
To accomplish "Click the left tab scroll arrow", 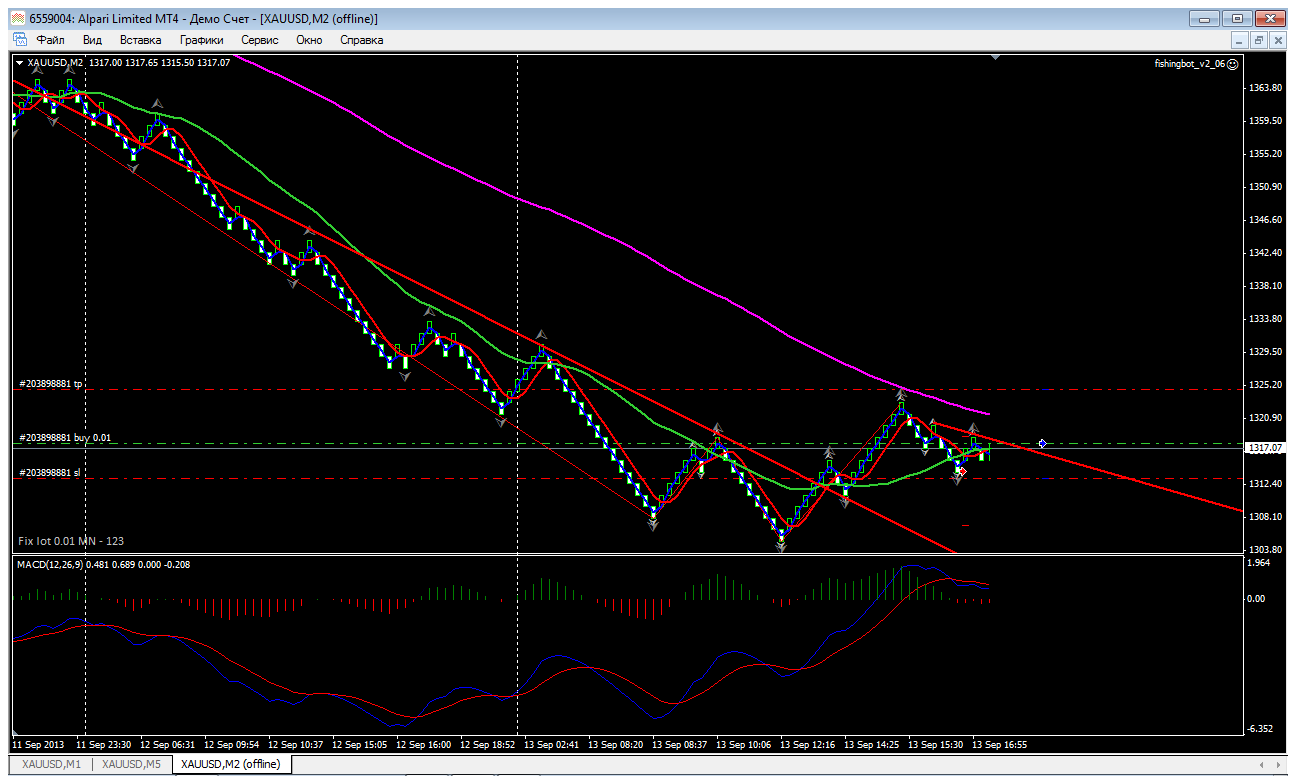I will [x=1261, y=764].
